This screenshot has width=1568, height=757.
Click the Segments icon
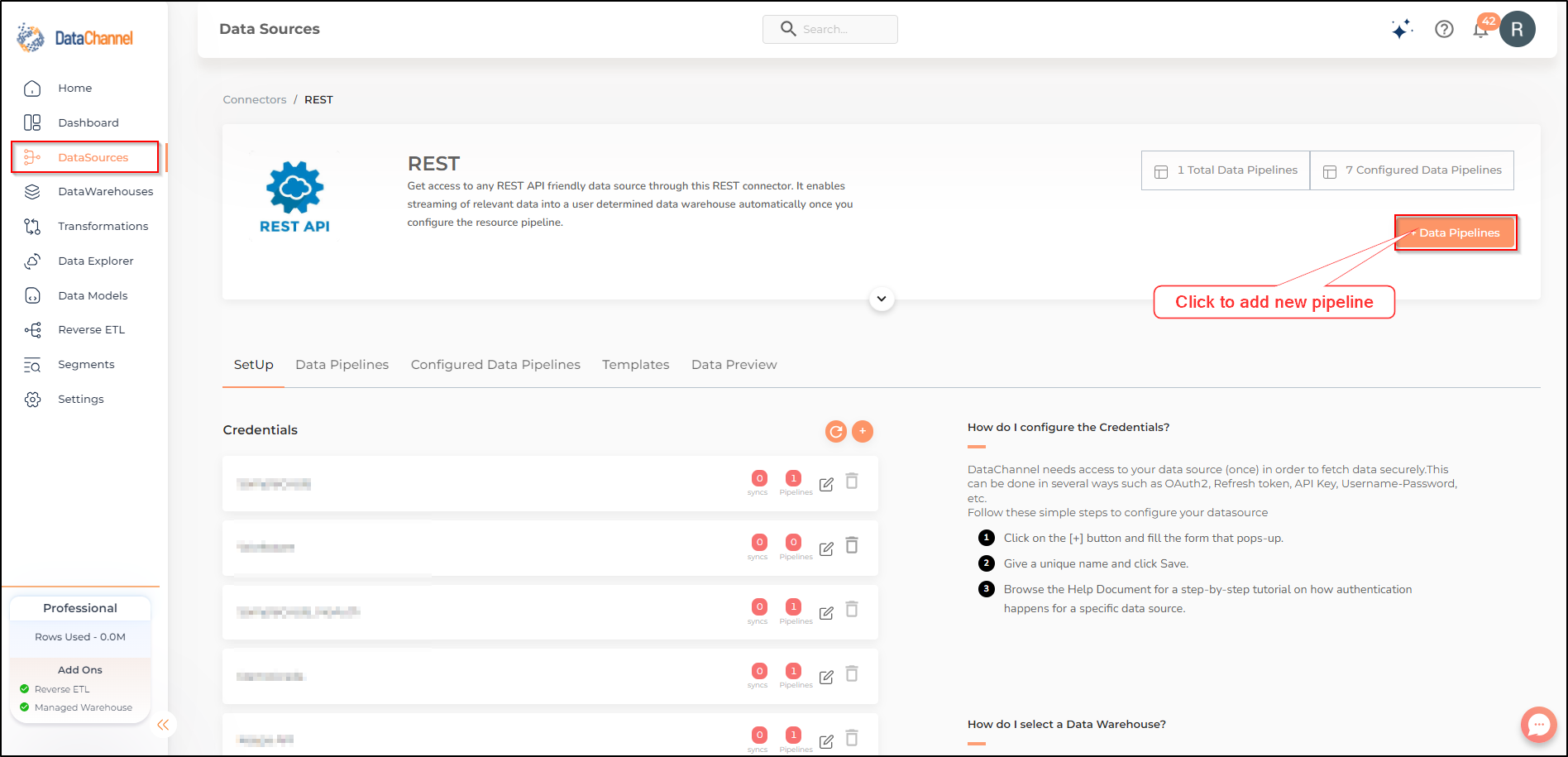pos(32,365)
